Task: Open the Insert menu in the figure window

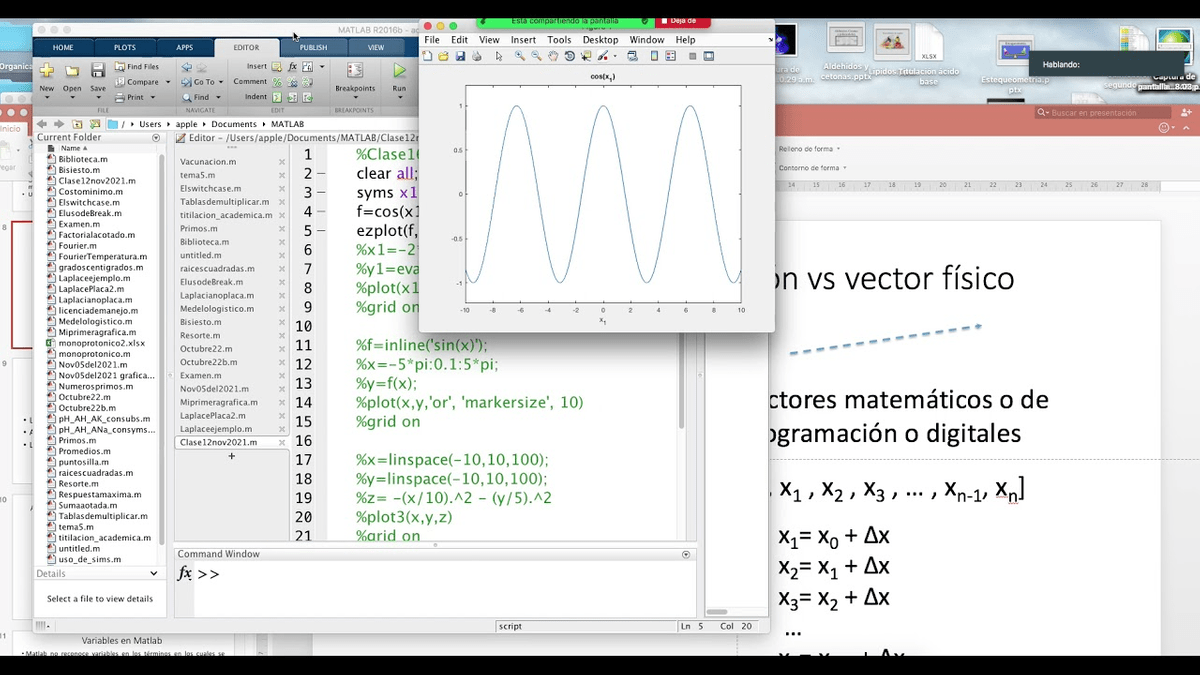Action: point(523,40)
